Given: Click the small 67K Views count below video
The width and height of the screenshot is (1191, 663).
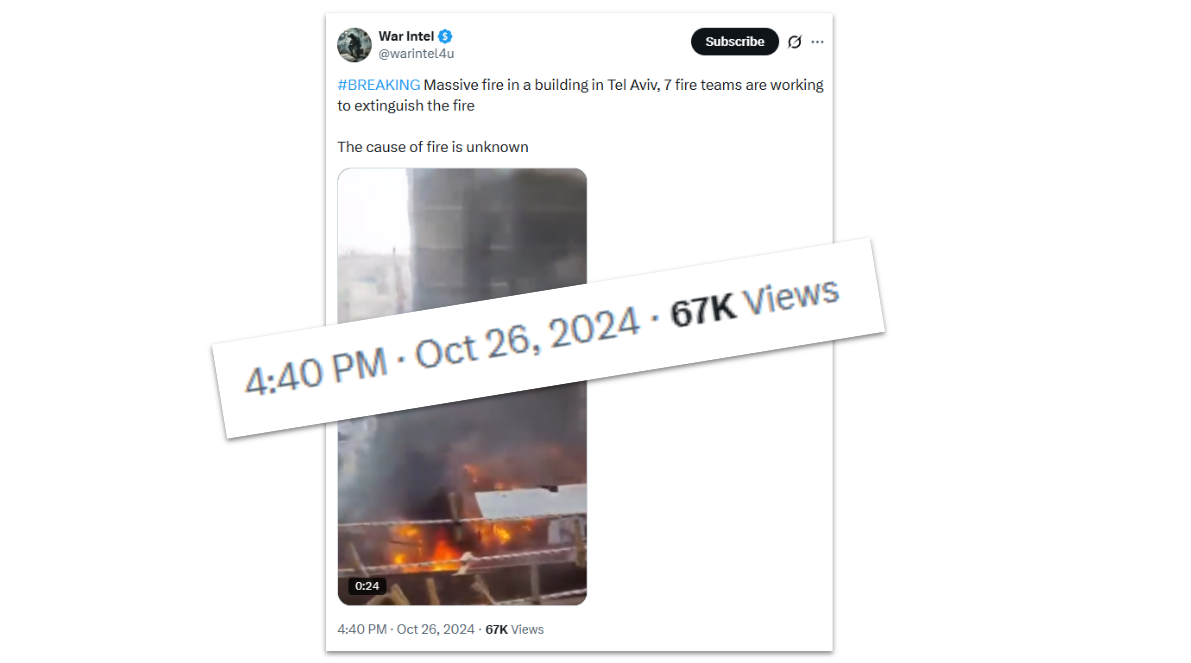Looking at the screenshot, I should tap(514, 630).
